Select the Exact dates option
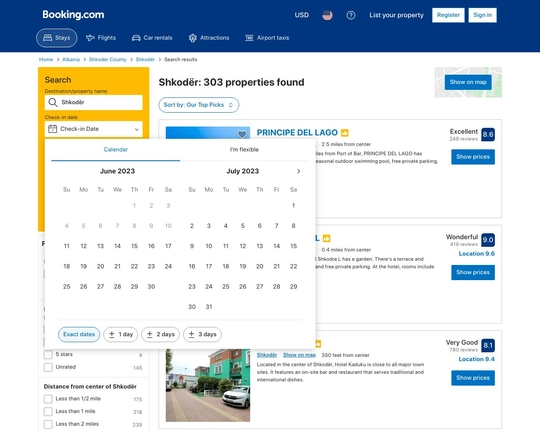540x432 pixels. tap(79, 335)
